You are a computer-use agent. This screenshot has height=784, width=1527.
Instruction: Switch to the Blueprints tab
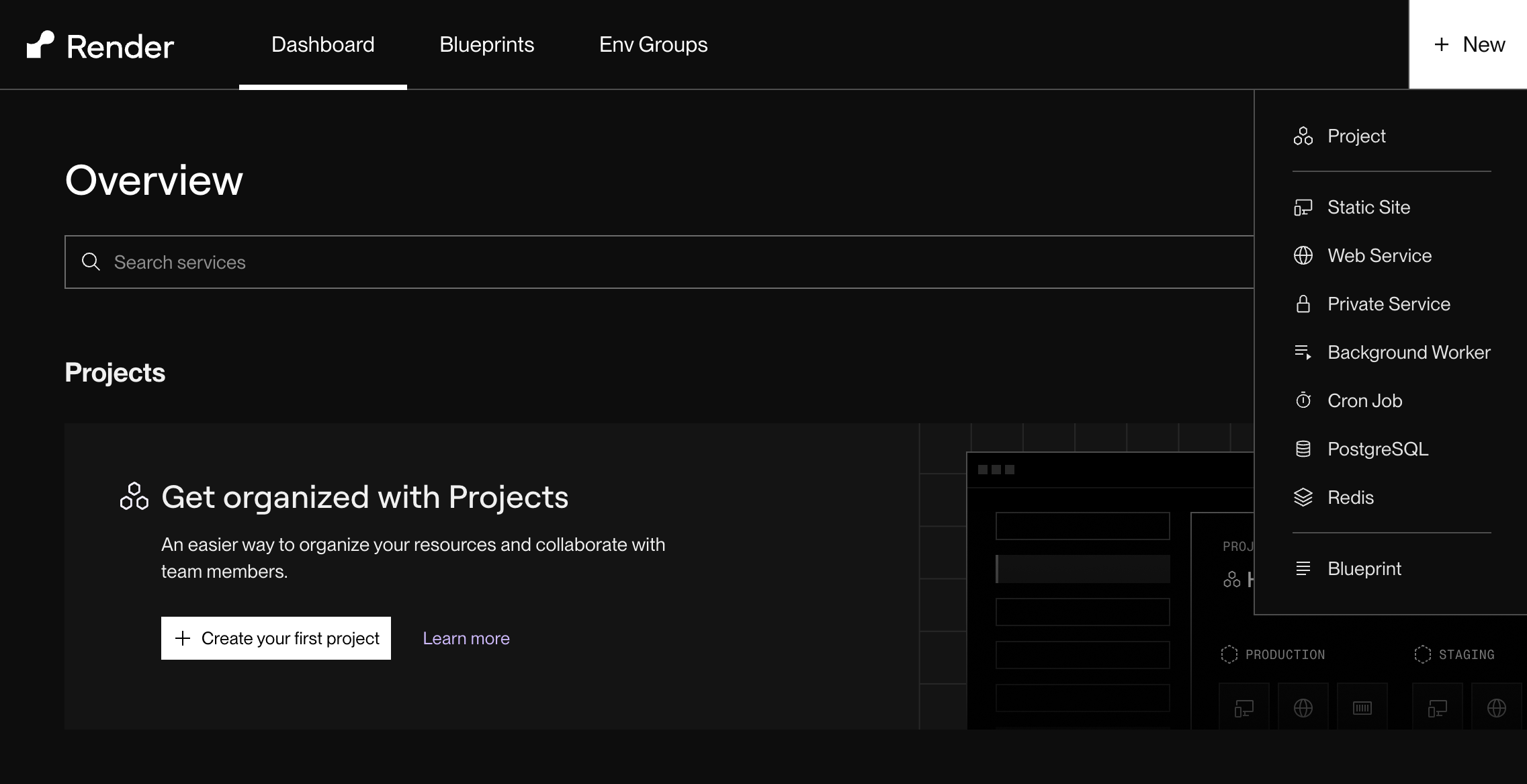click(486, 44)
